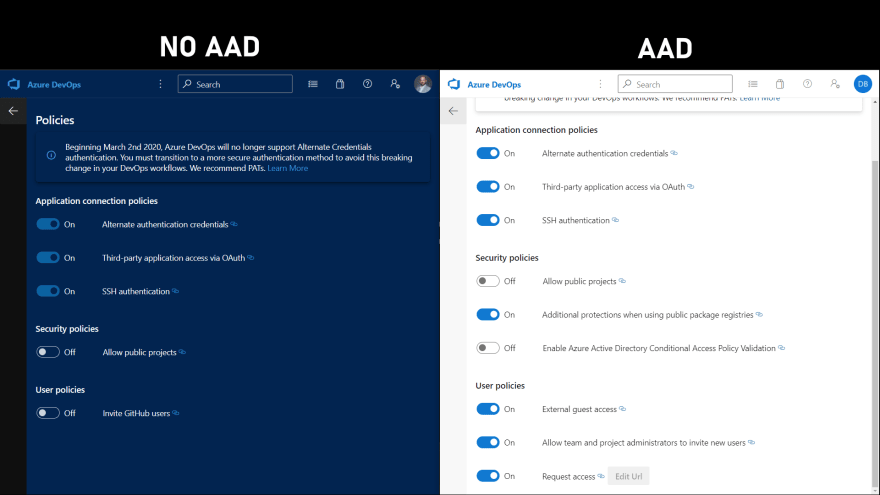
Task: Click Policies page heading
Action: click(55, 120)
